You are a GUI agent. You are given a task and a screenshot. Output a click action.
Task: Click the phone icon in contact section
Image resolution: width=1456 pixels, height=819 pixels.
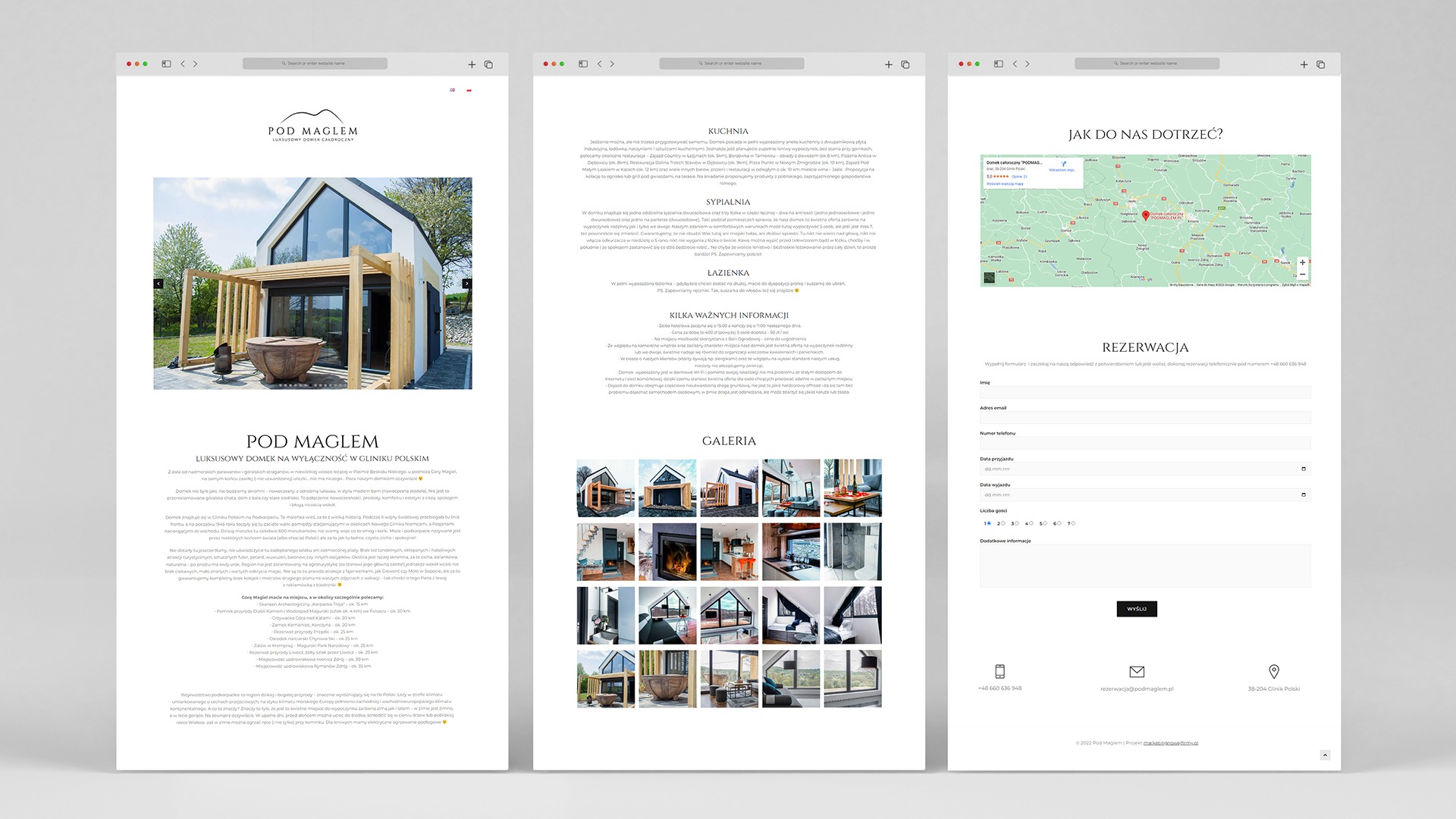tap(999, 671)
